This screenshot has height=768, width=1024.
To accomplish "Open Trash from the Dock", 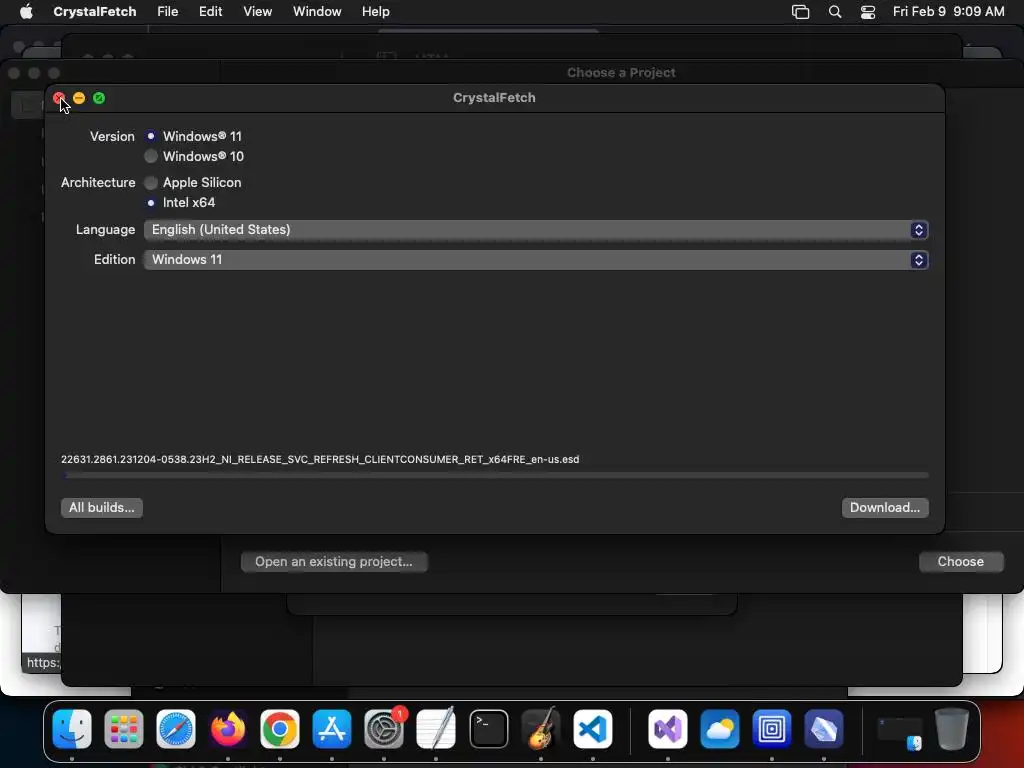I will click(952, 729).
